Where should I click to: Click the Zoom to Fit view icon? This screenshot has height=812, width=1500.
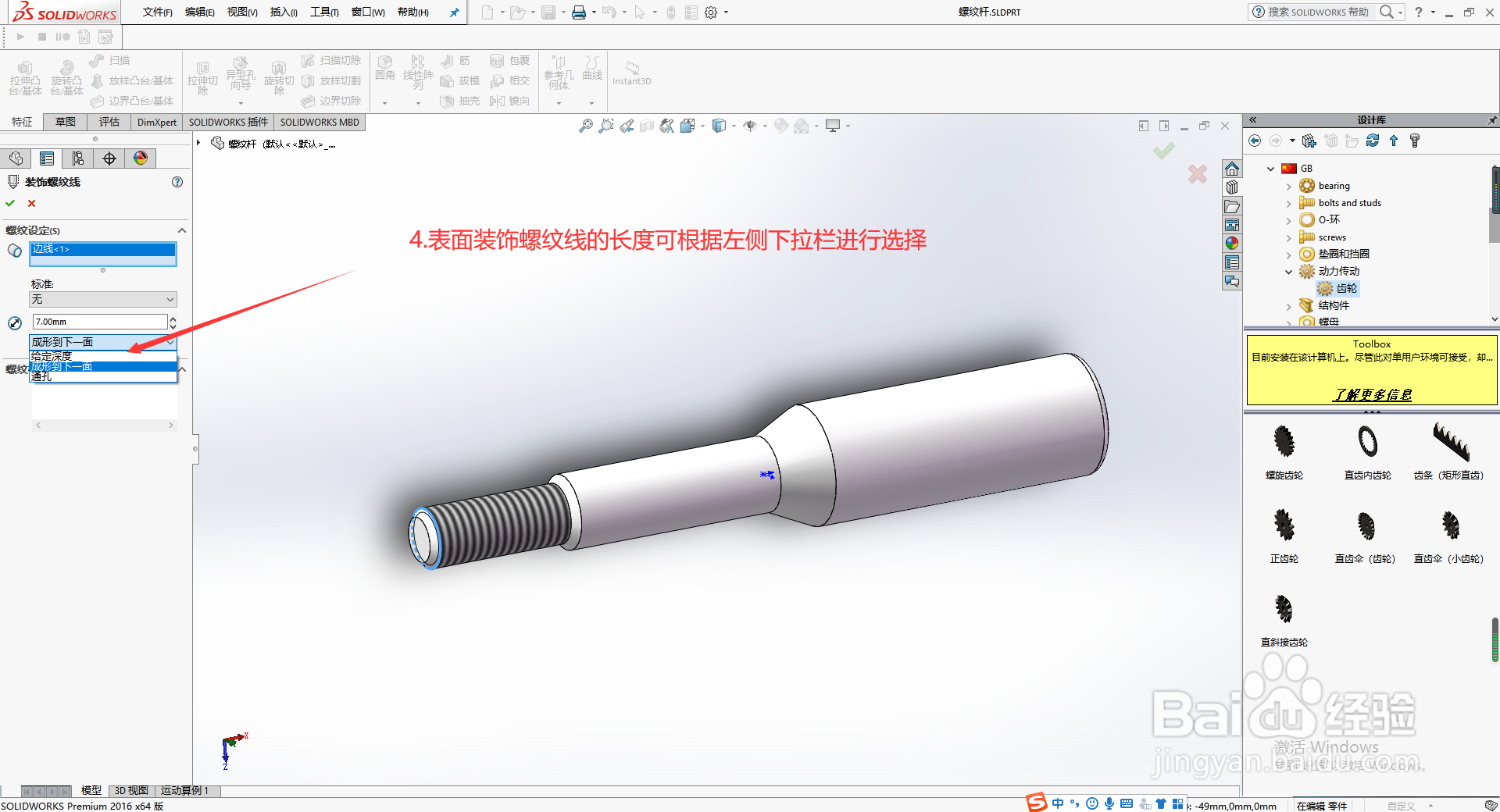[585, 126]
